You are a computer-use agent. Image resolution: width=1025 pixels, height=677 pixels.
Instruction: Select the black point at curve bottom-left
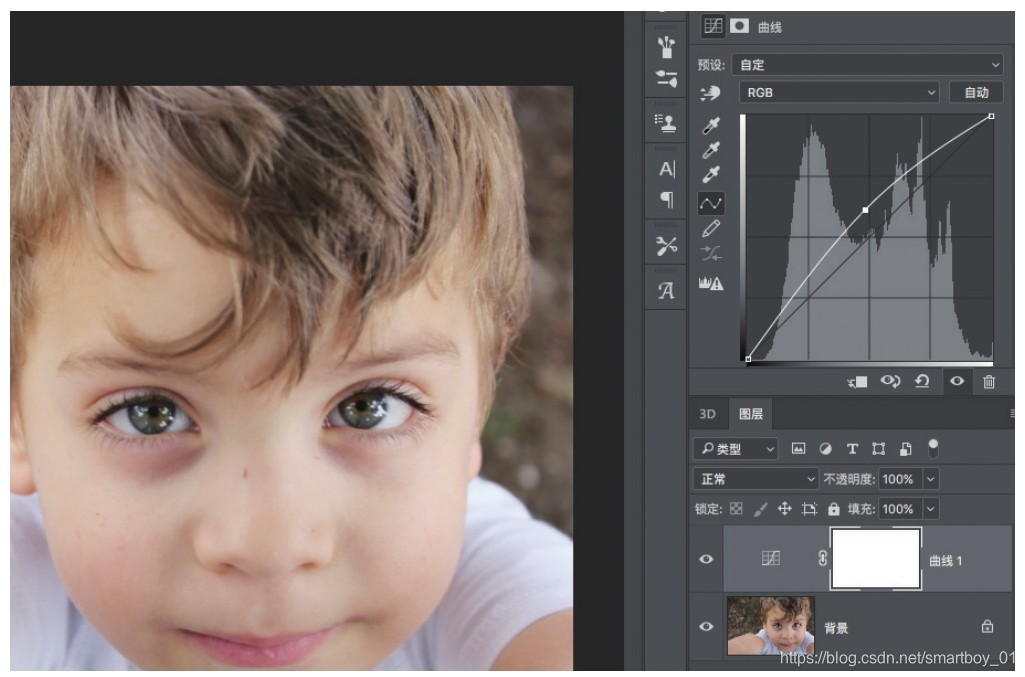(748, 359)
